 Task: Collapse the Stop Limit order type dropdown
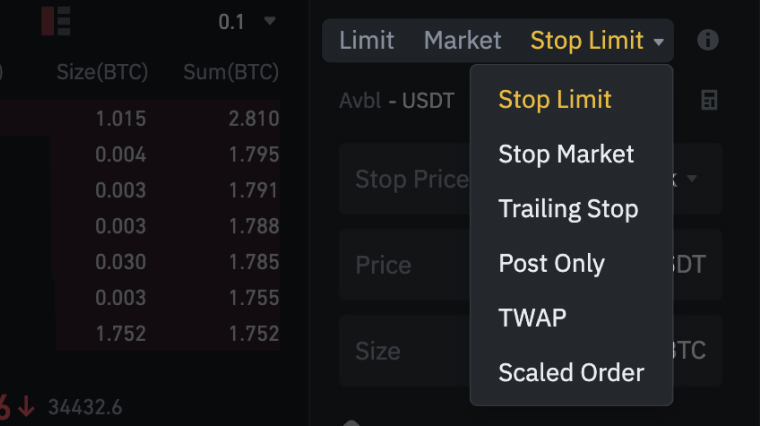[x=597, y=41]
